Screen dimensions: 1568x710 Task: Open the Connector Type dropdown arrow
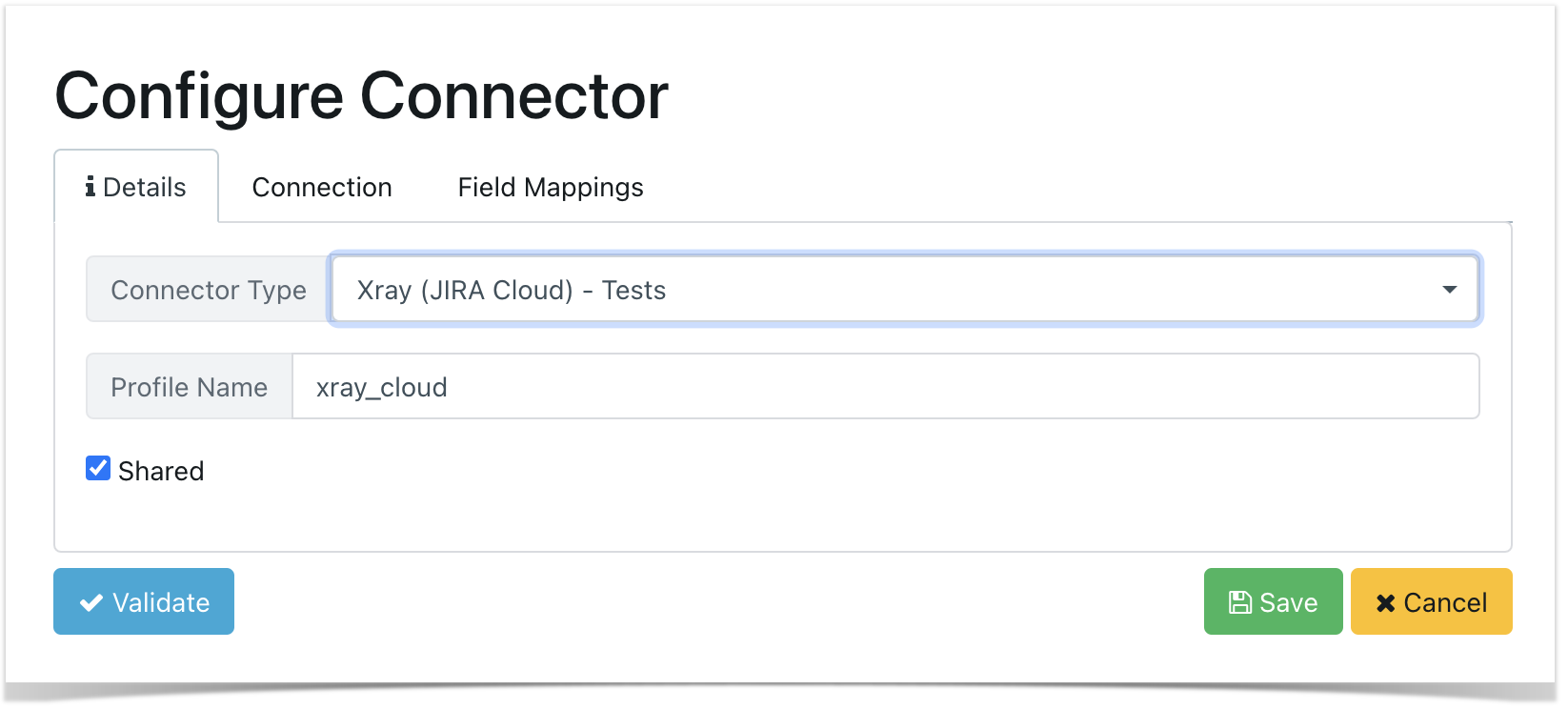point(1449,289)
